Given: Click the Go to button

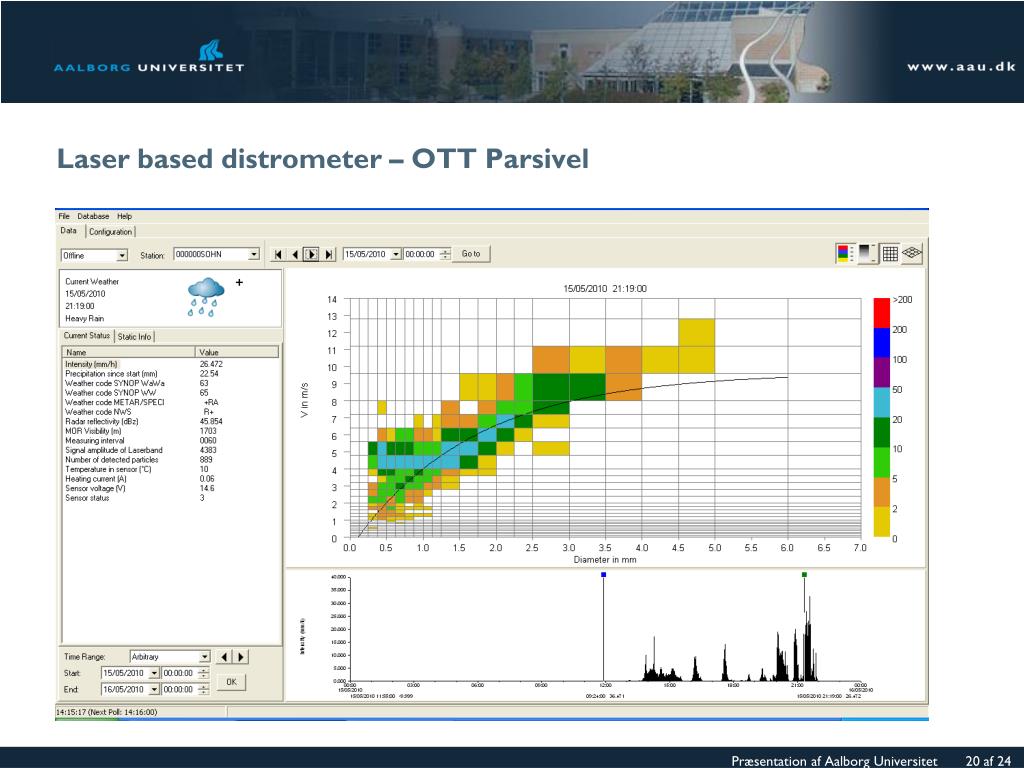Looking at the screenshot, I should (471, 254).
